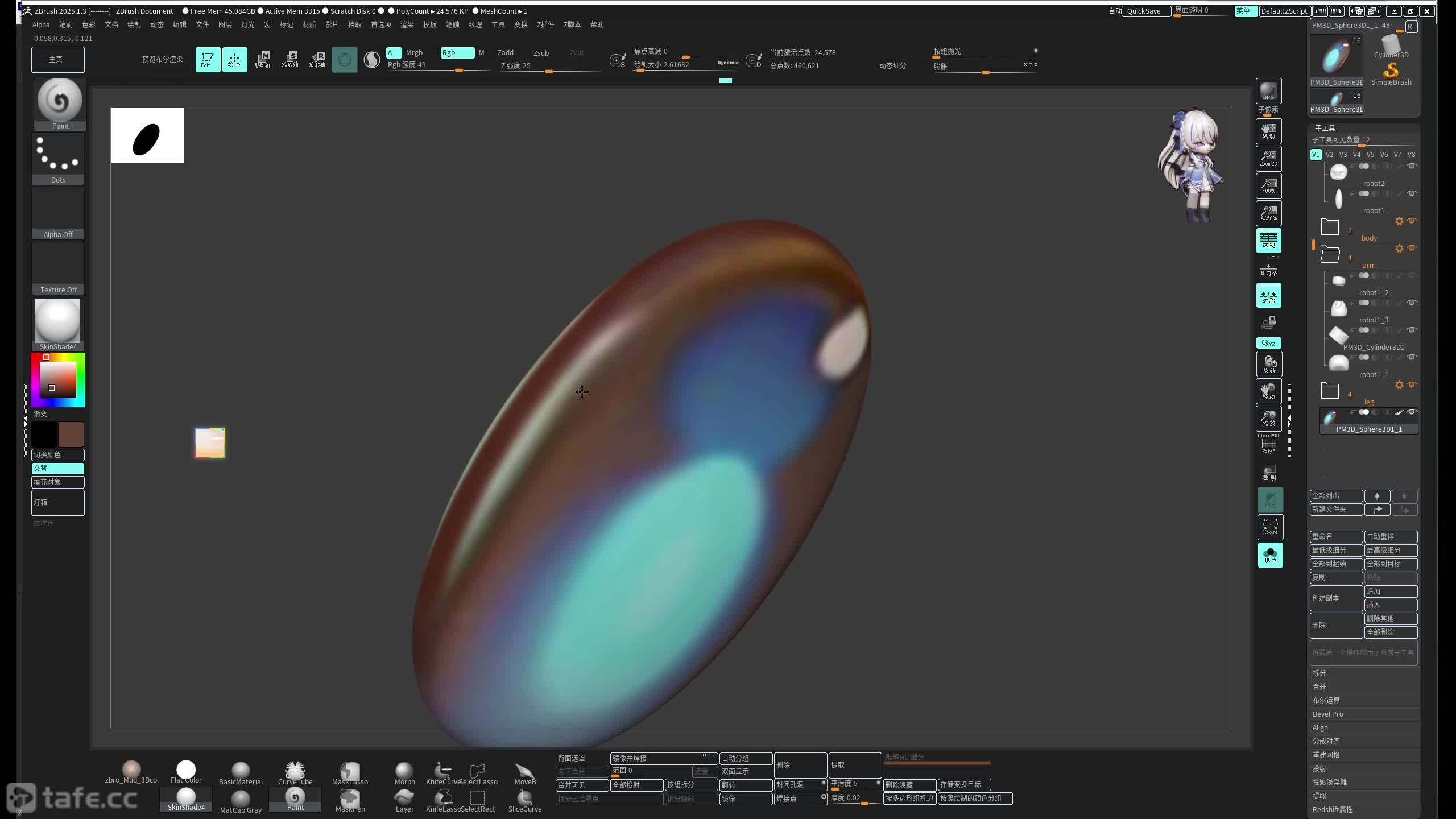Click the 主页 home button
Image resolution: width=1456 pixels, height=819 pixels.
[x=57, y=59]
